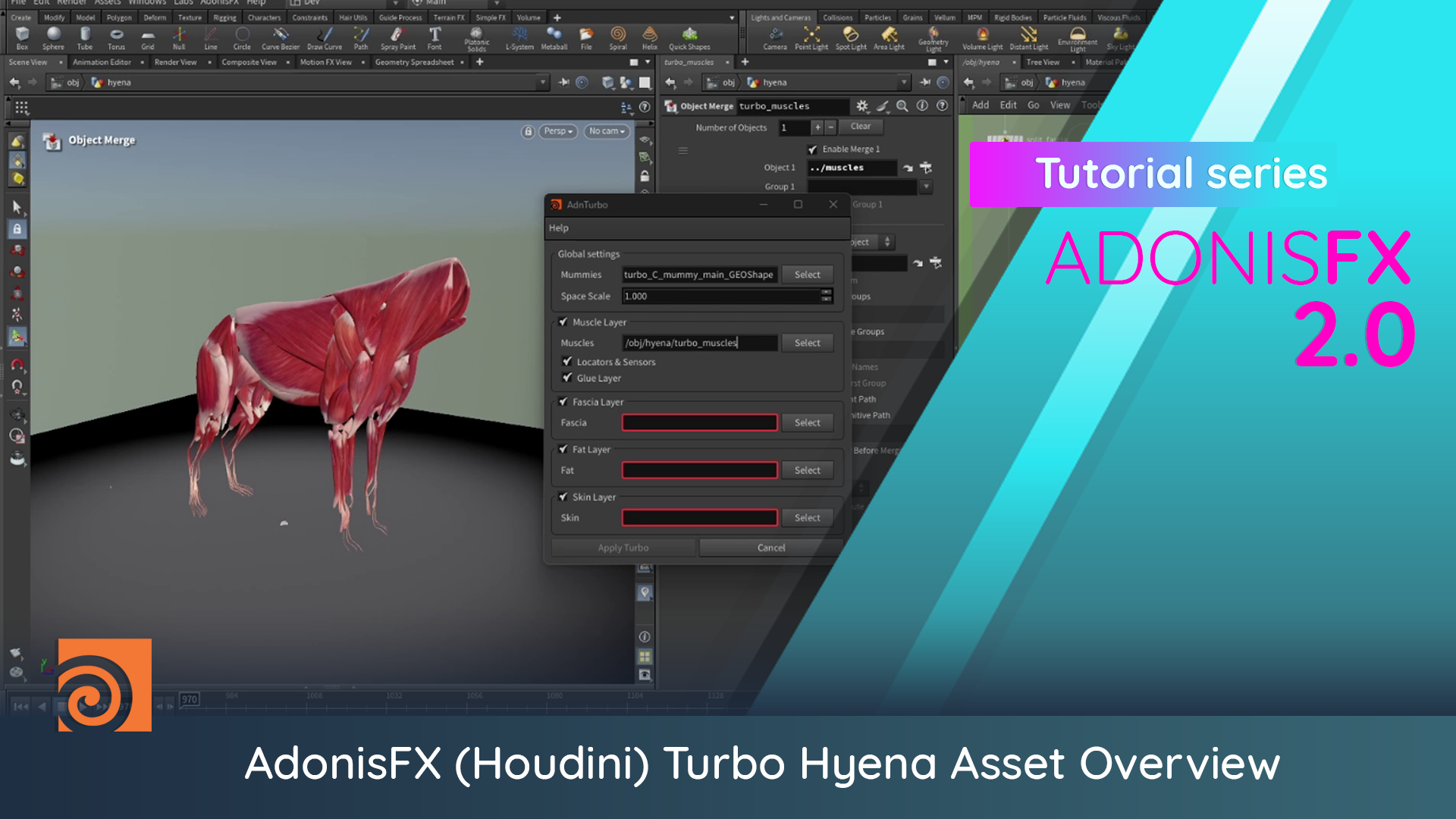This screenshot has width=1456, height=819.
Task: Open the Animation Editor tab
Action: tap(102, 62)
